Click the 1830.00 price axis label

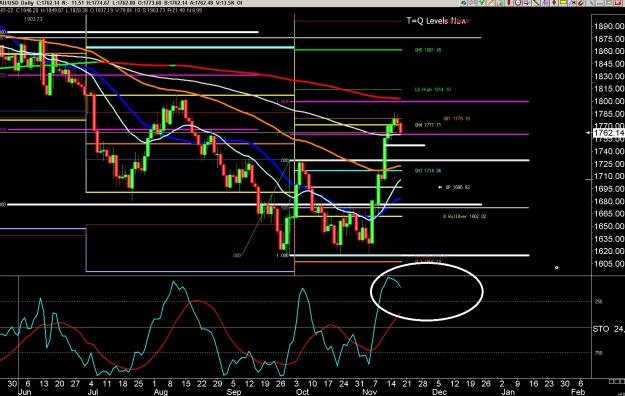click(x=609, y=76)
